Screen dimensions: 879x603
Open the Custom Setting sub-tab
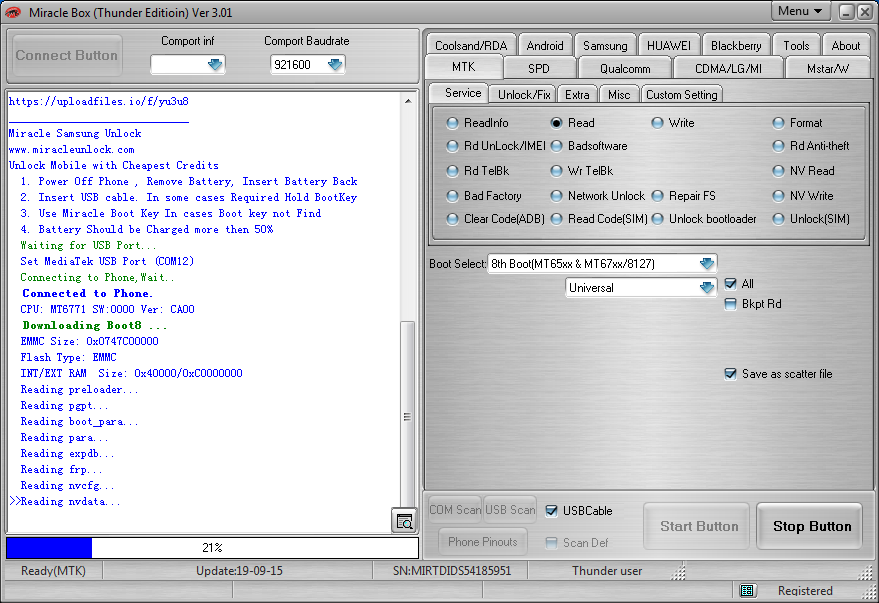coord(681,95)
